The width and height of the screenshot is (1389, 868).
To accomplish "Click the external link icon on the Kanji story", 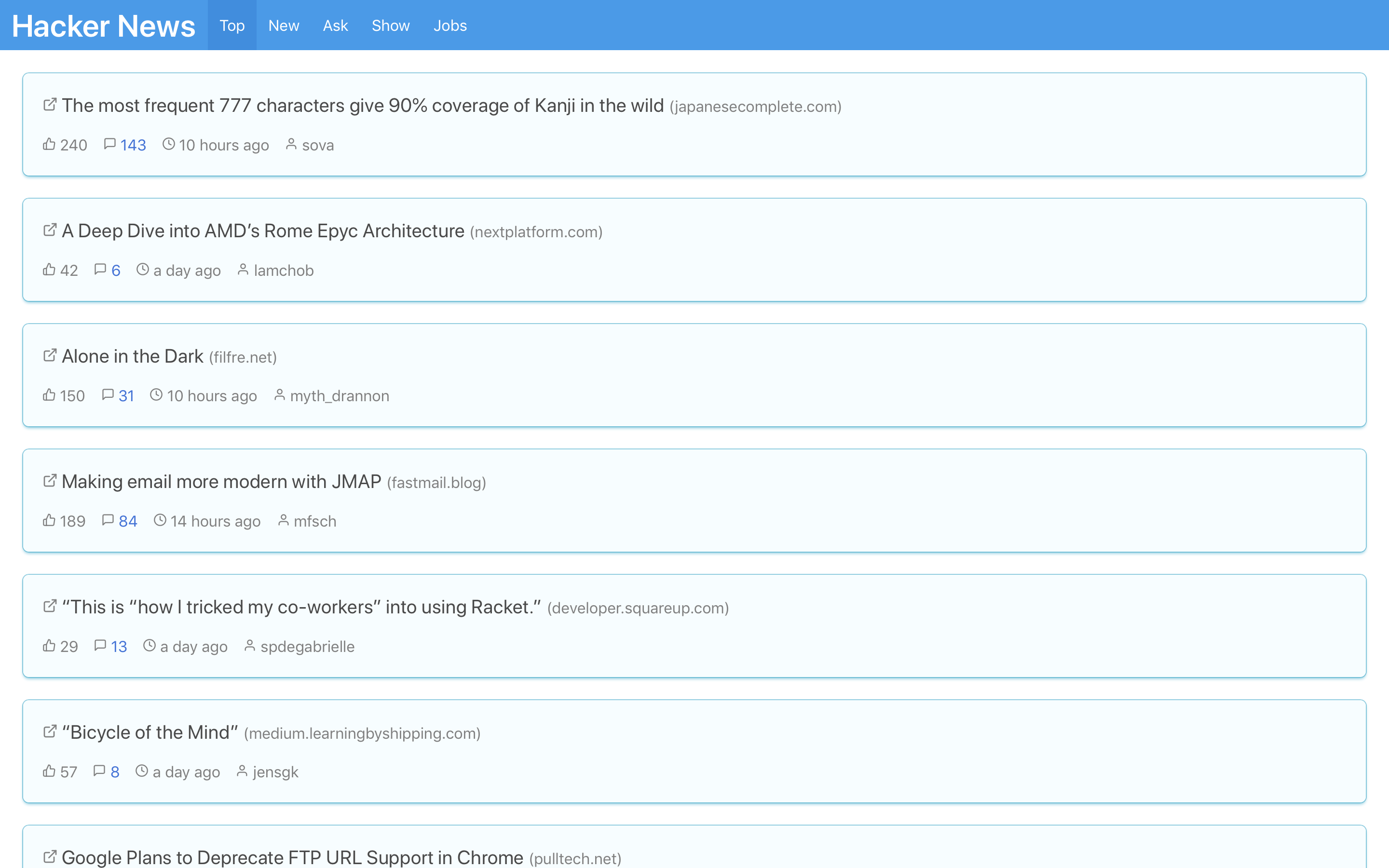I will (x=49, y=105).
